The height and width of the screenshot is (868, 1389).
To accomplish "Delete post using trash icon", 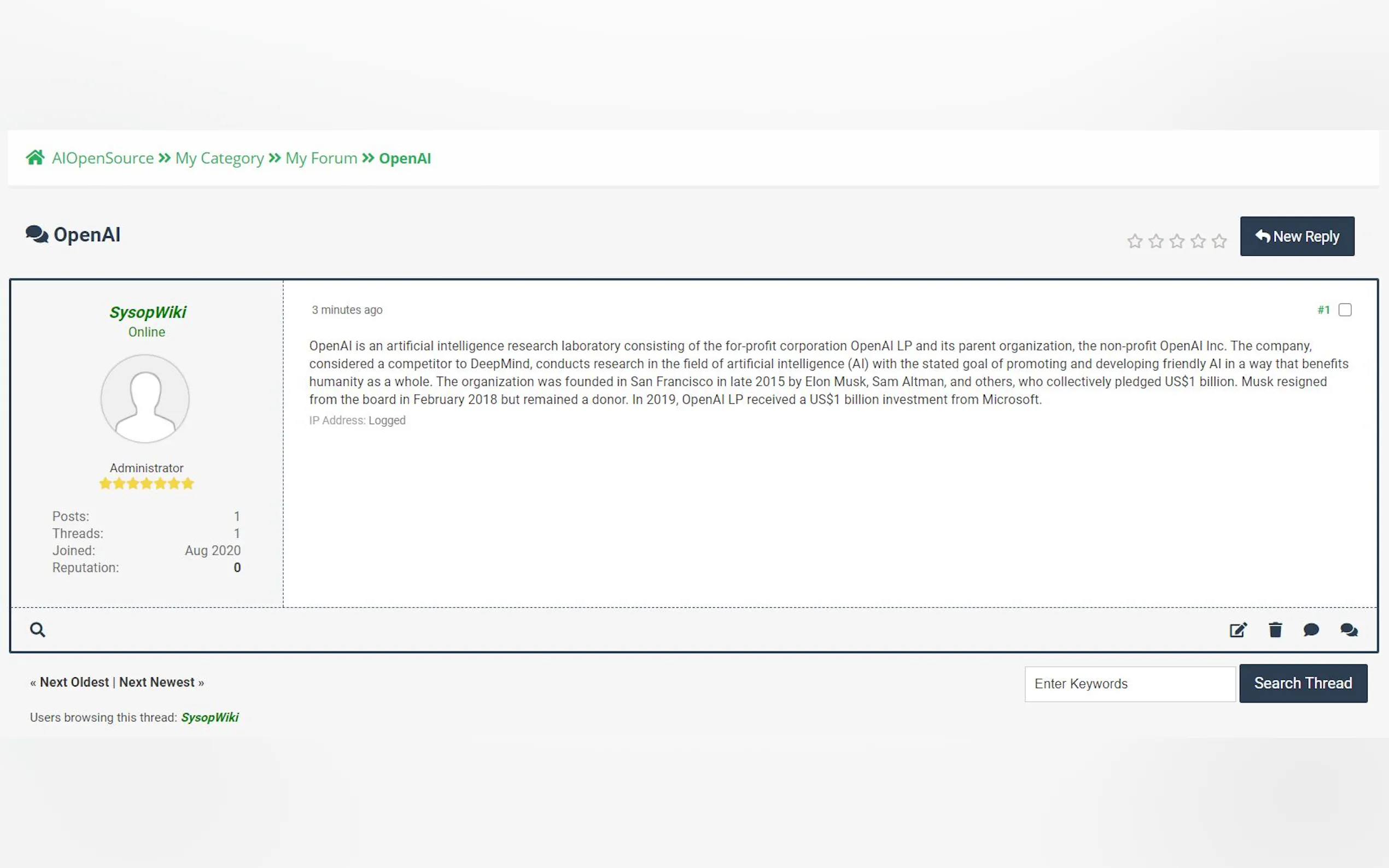I will coord(1275,630).
